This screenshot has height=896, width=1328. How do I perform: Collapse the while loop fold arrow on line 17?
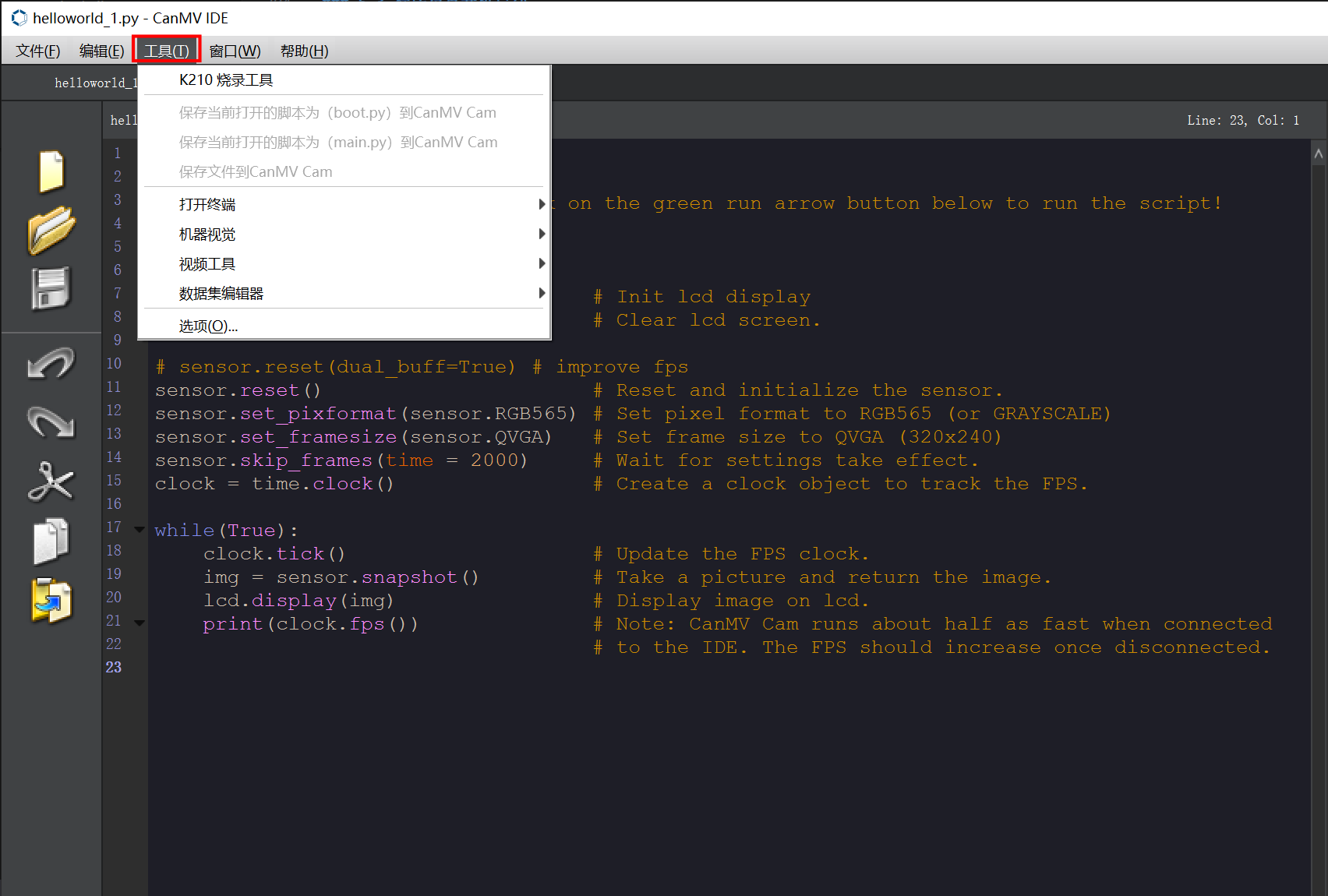(x=140, y=530)
